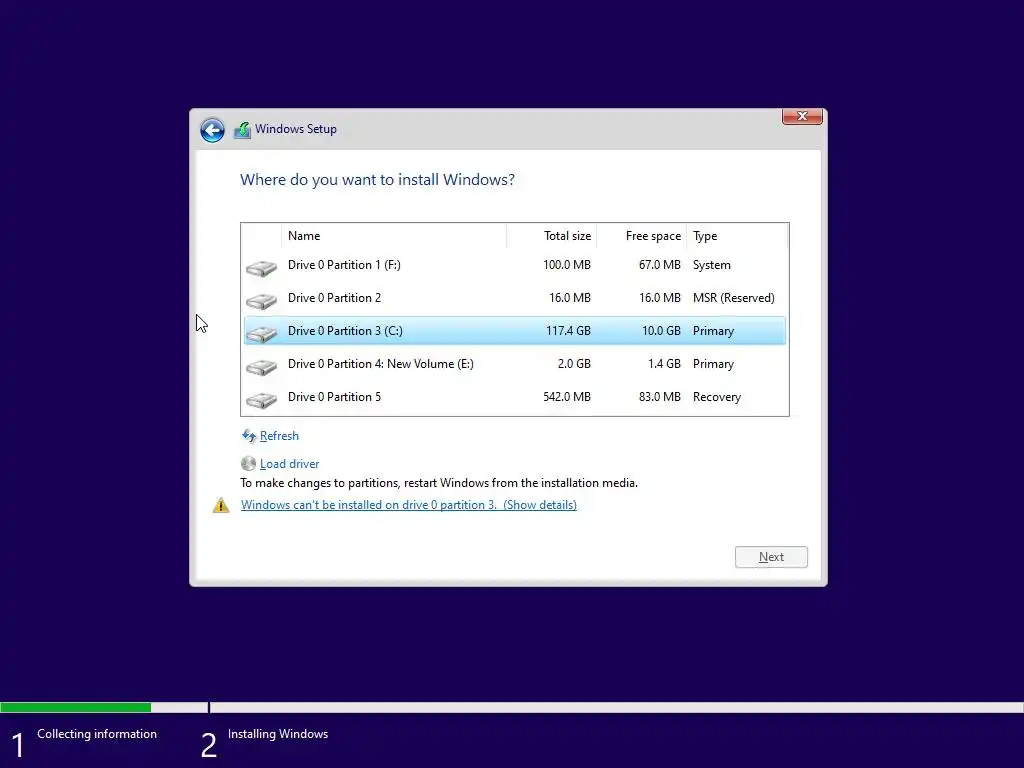Click the drive icon for Partition 4 New Volume
This screenshot has height=768, width=1024.
(261, 366)
